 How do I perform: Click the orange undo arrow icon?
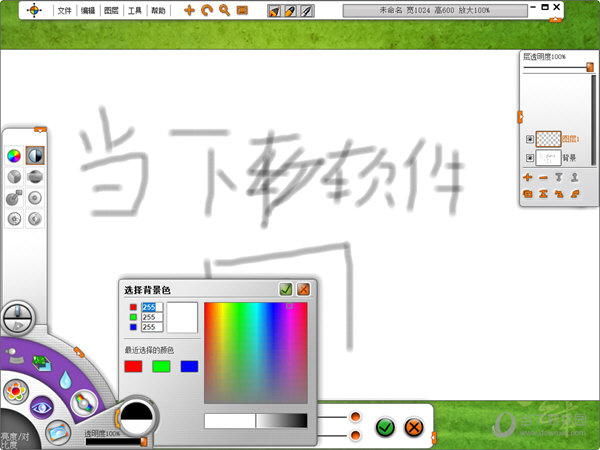[x=207, y=10]
